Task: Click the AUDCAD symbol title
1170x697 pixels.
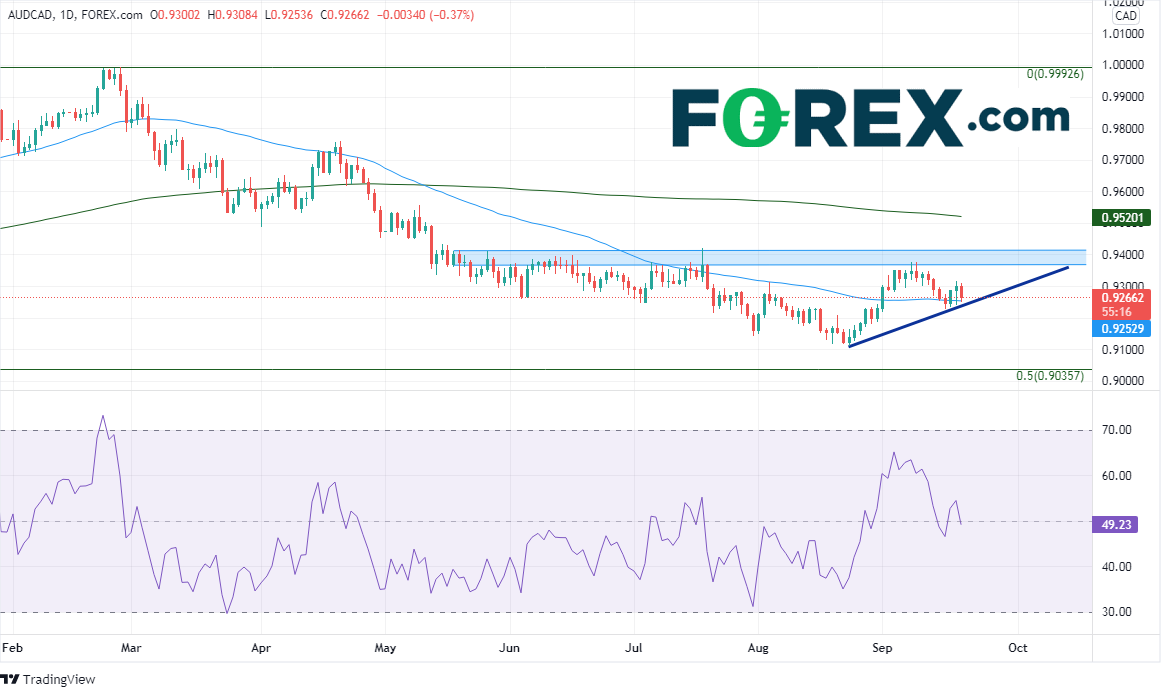Action: pos(30,15)
